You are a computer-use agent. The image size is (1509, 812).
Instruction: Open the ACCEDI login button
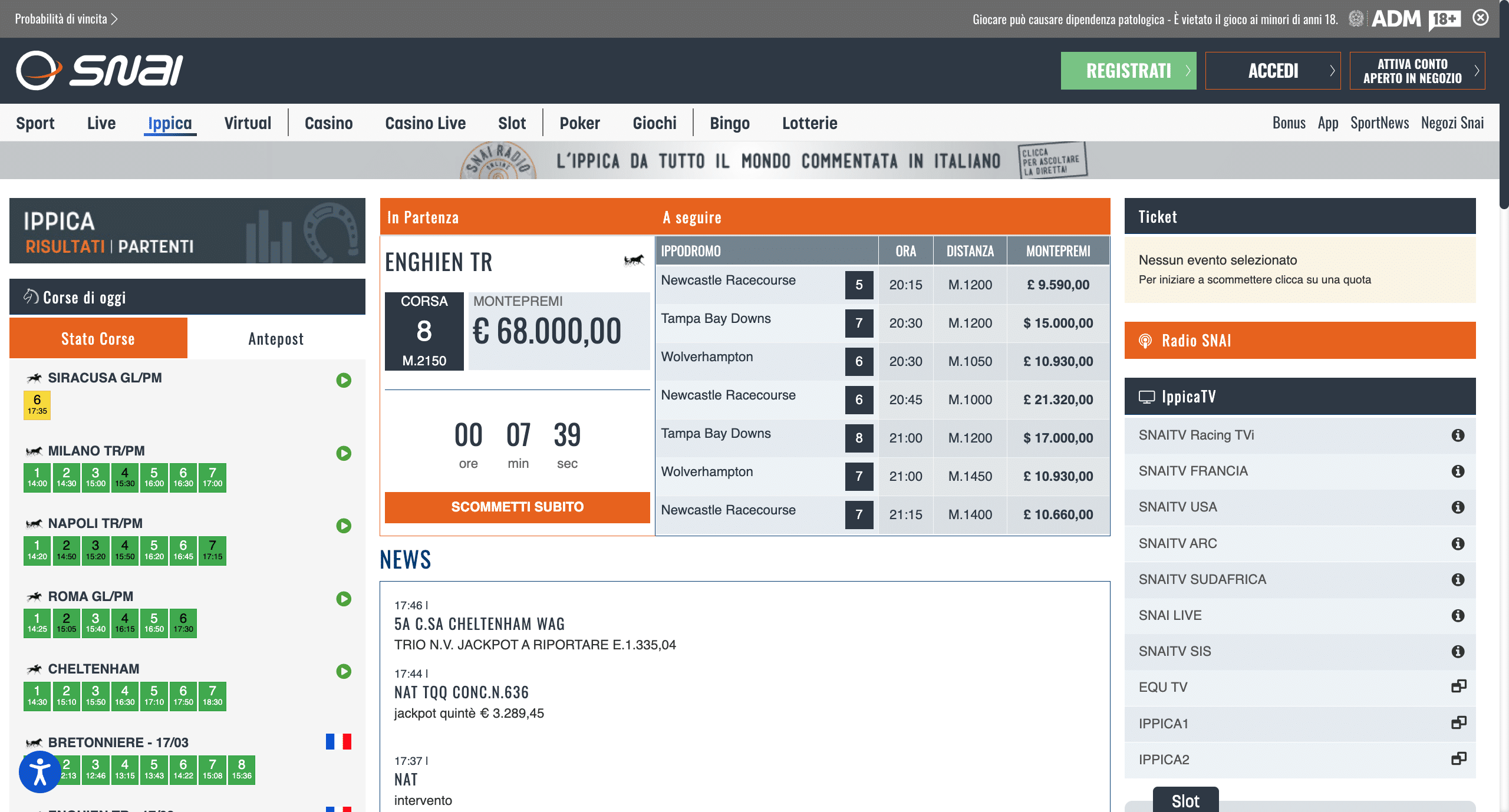coord(1273,71)
